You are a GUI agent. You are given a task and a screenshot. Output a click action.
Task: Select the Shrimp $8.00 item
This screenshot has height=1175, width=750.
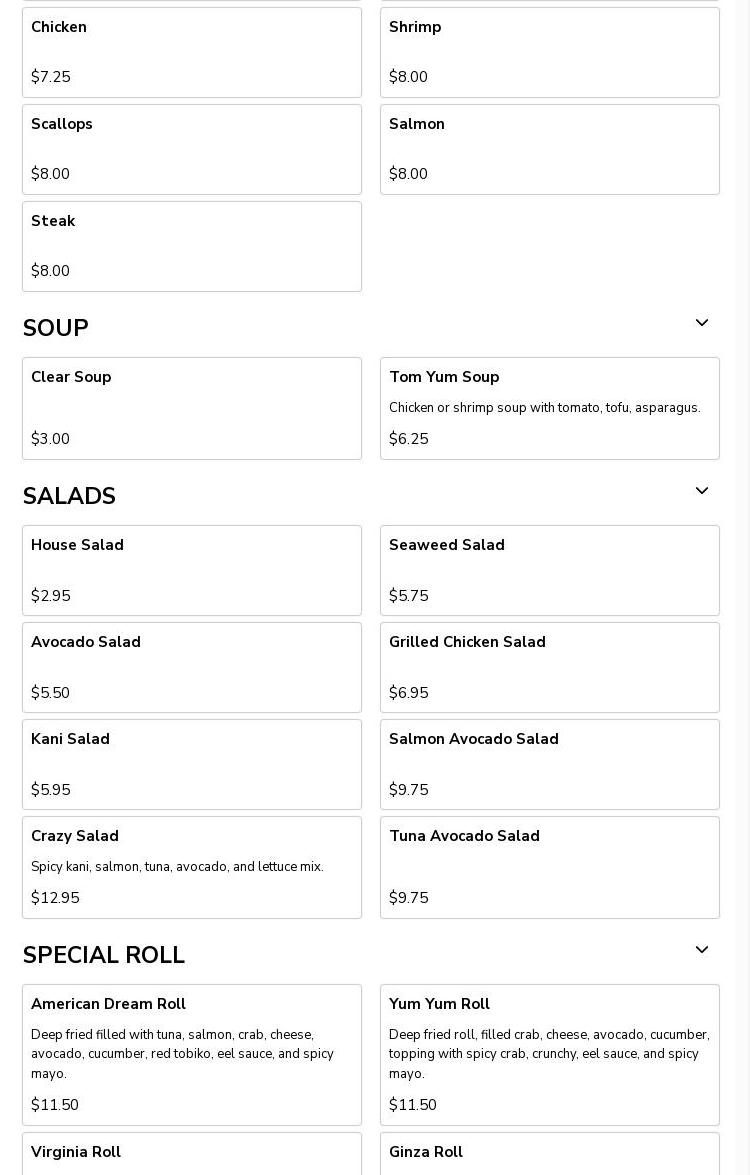(550, 52)
